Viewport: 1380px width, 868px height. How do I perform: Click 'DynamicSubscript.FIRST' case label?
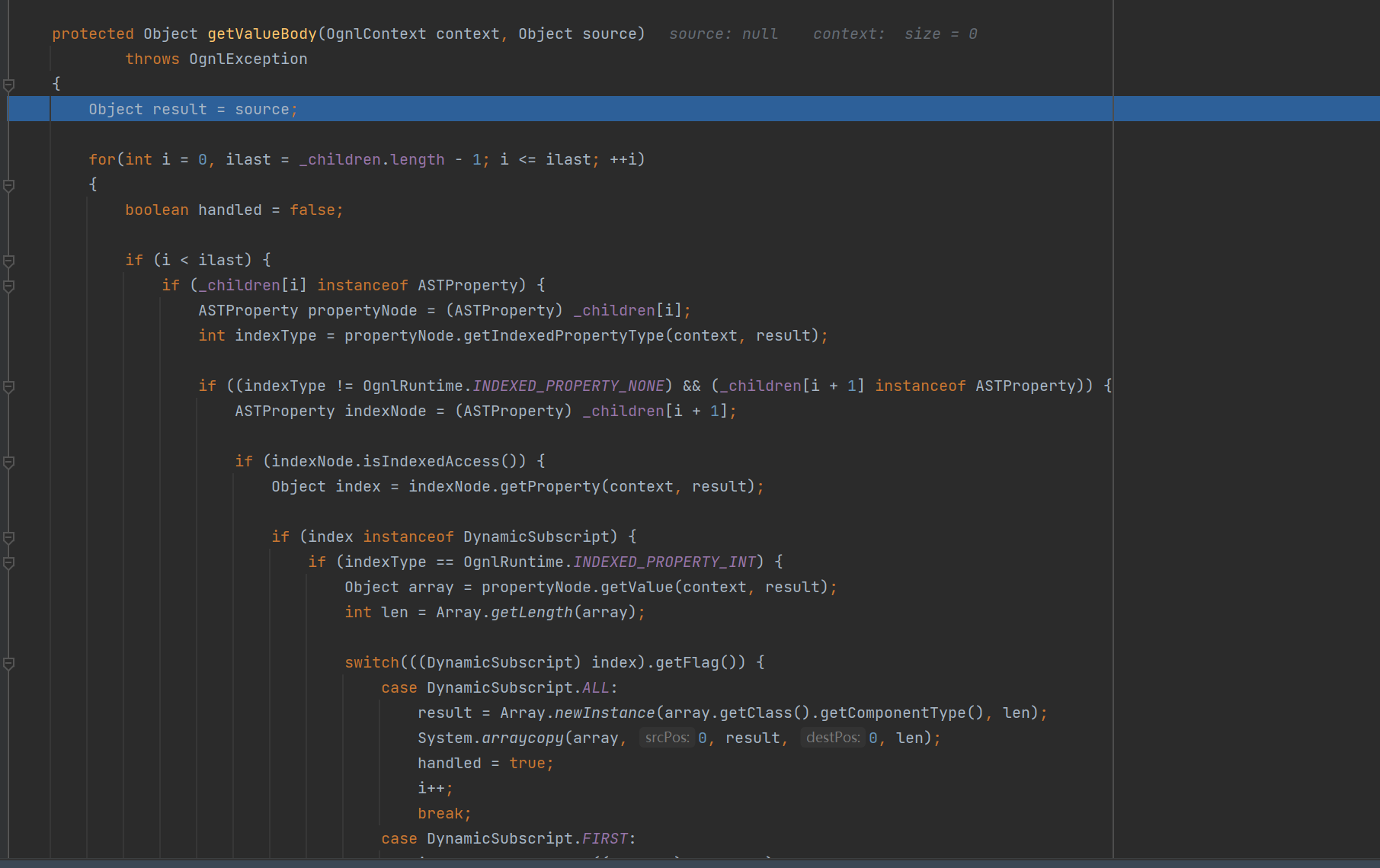pyautogui.click(x=527, y=838)
